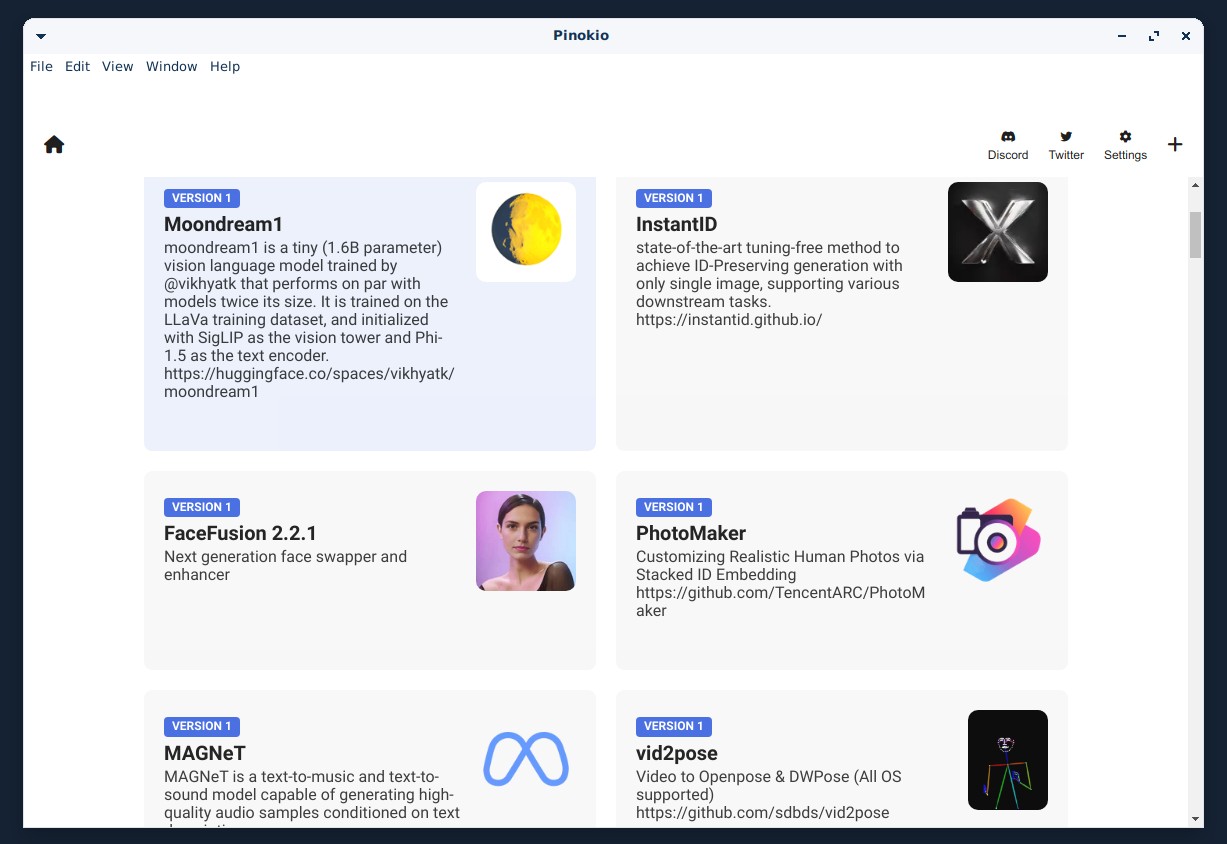
Task: Click the github.com/sdbds/vid2pose URL text
Action: pos(762,813)
